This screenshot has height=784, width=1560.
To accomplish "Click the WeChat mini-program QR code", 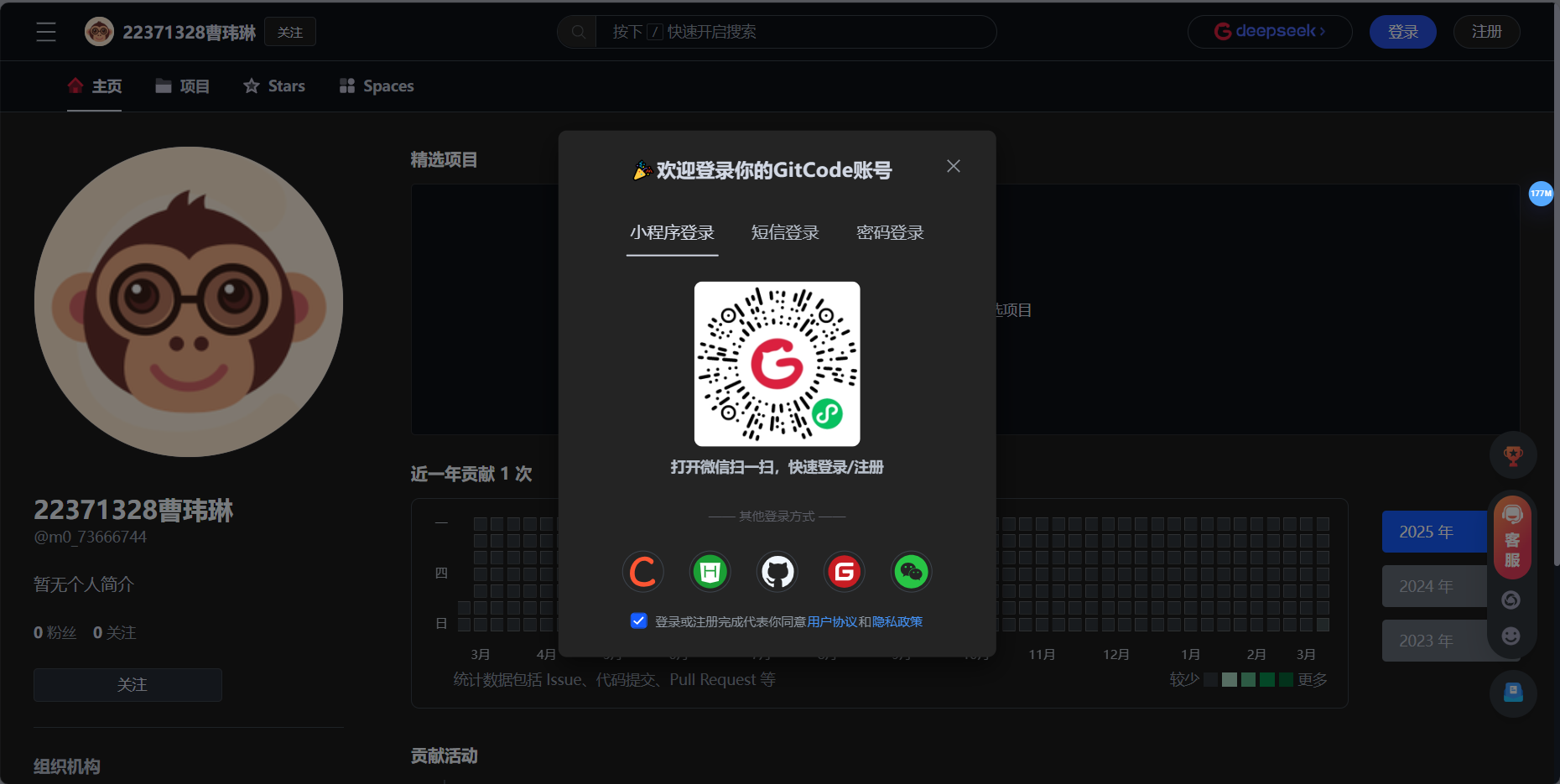I will click(777, 364).
